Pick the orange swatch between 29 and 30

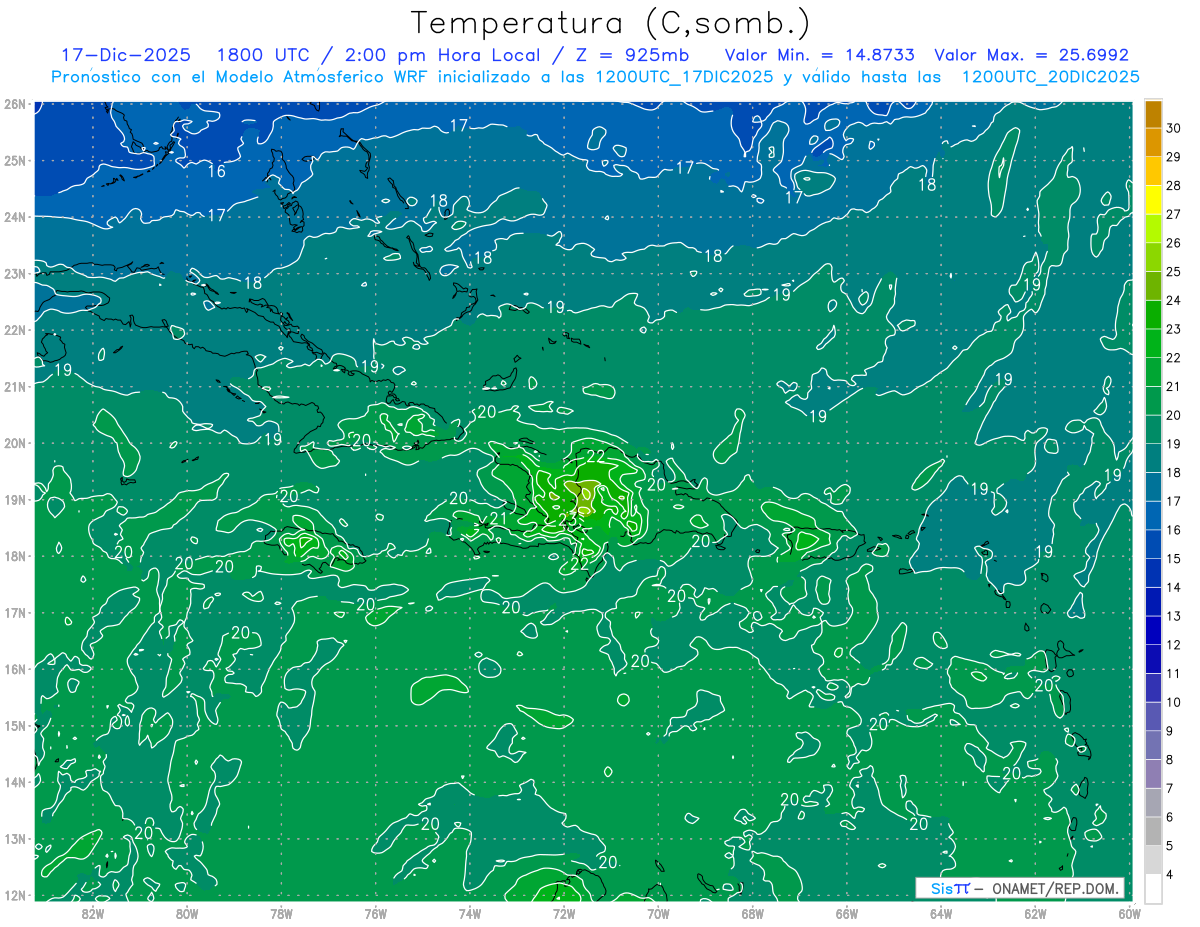pyautogui.click(x=1153, y=143)
